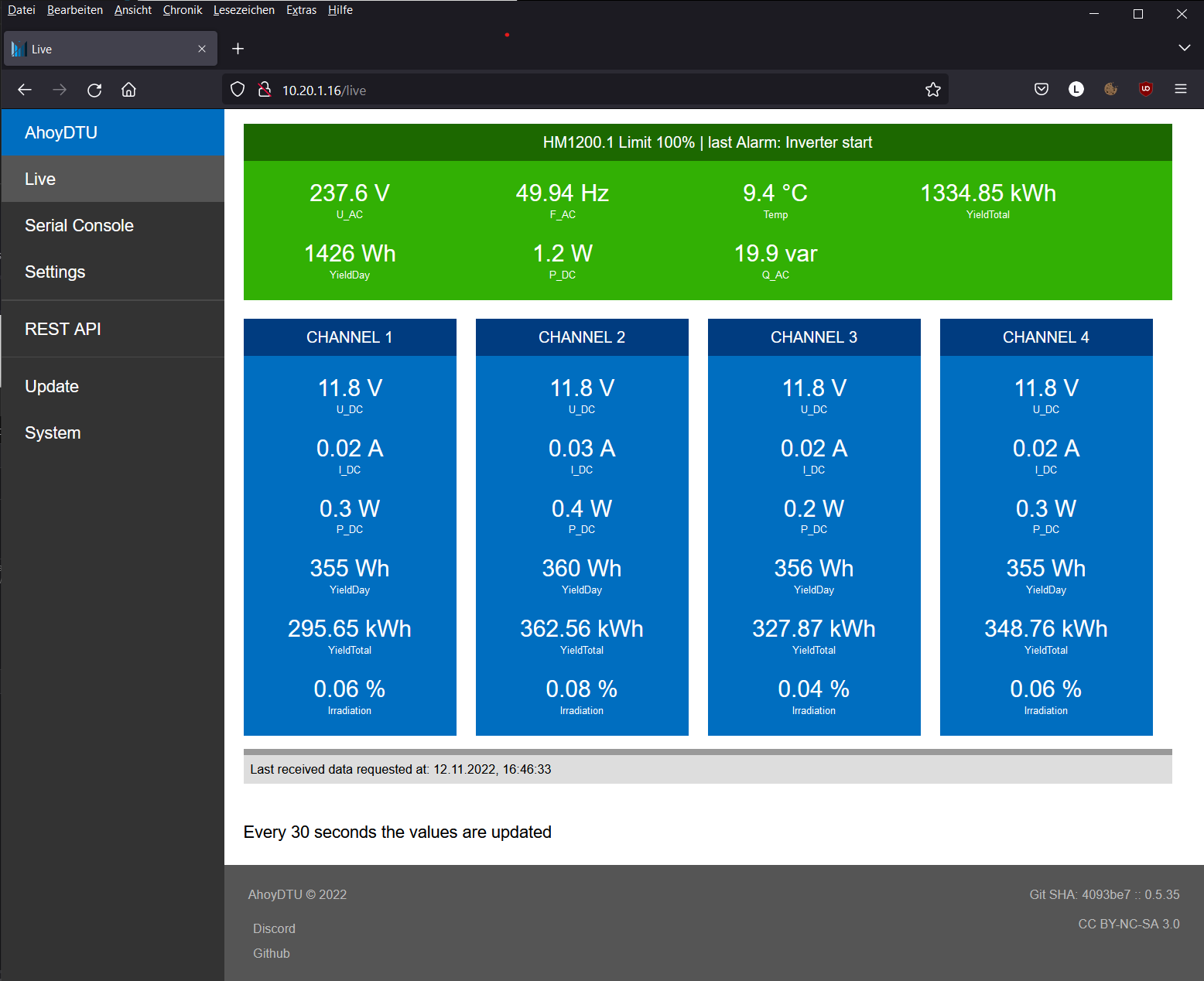This screenshot has width=1204, height=981.
Task: Reload the current page
Action: 94,90
